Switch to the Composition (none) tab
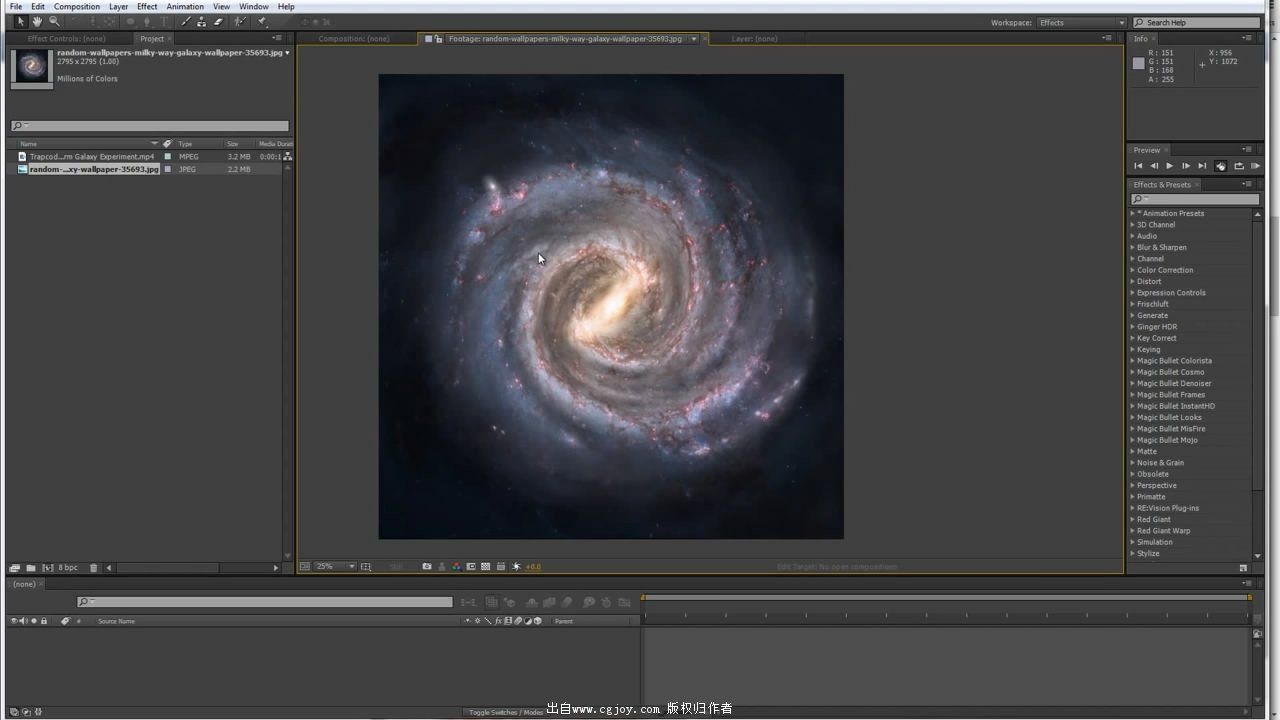 354,39
